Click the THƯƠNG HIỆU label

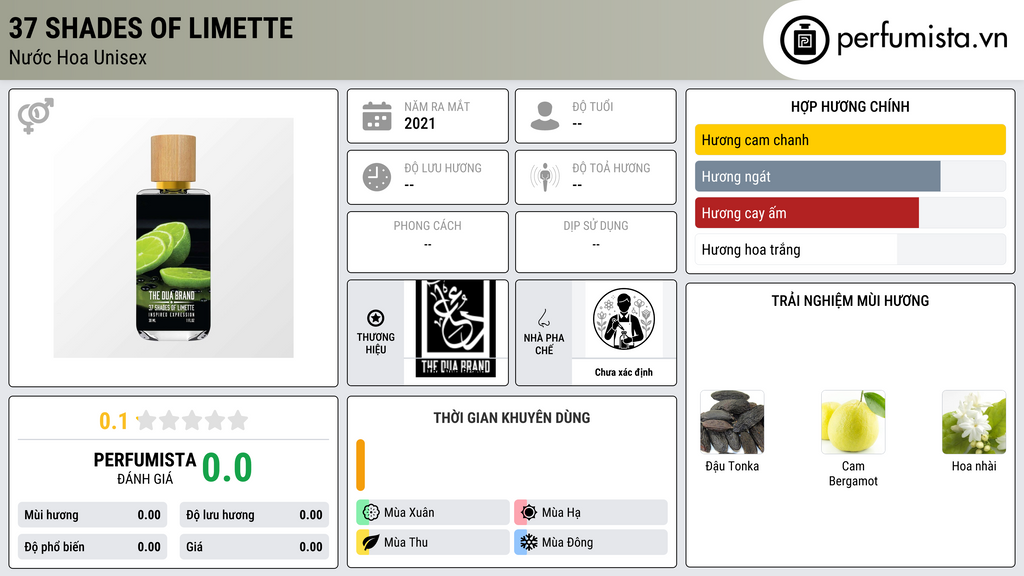point(376,343)
